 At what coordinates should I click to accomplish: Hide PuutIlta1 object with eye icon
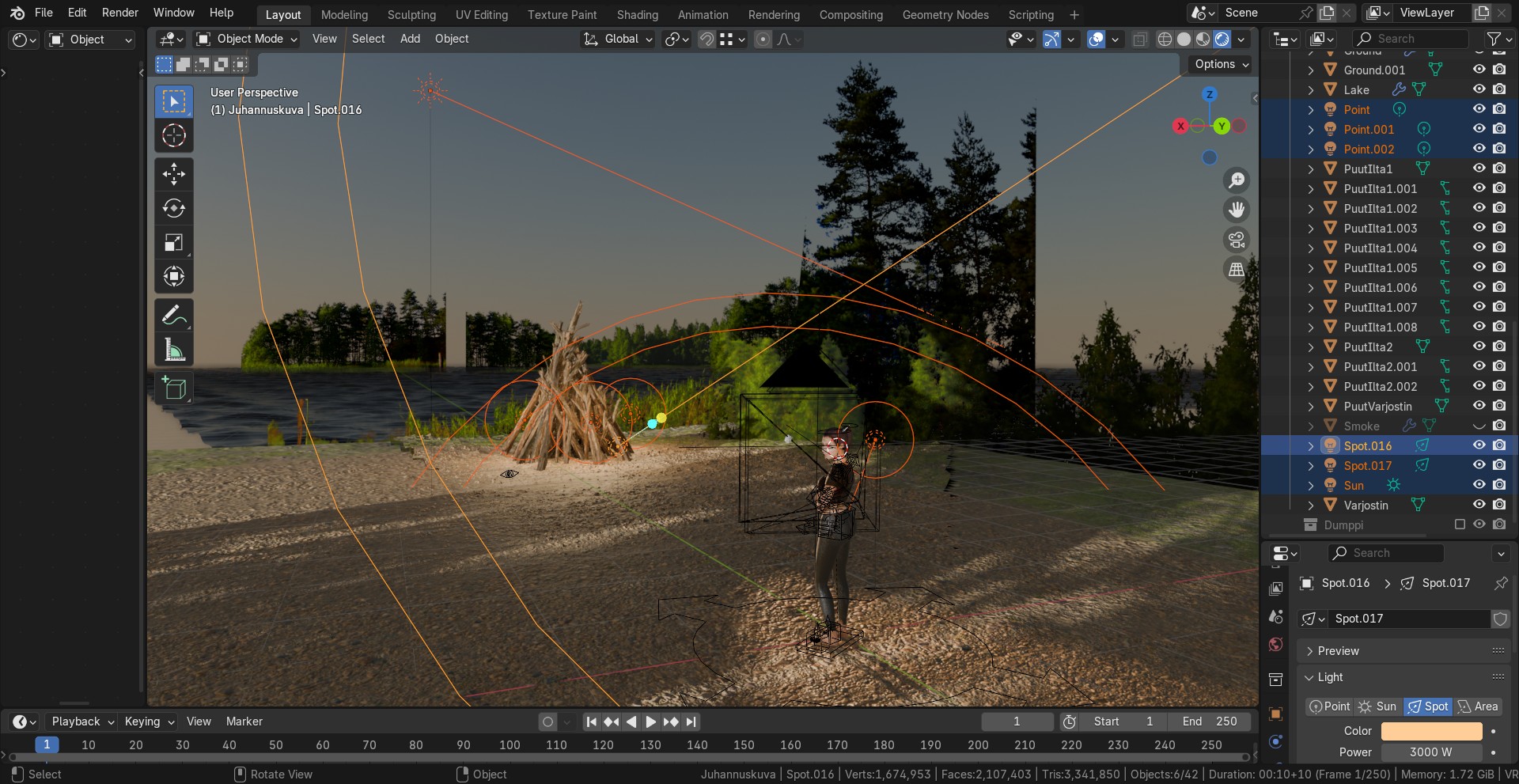[x=1479, y=169]
